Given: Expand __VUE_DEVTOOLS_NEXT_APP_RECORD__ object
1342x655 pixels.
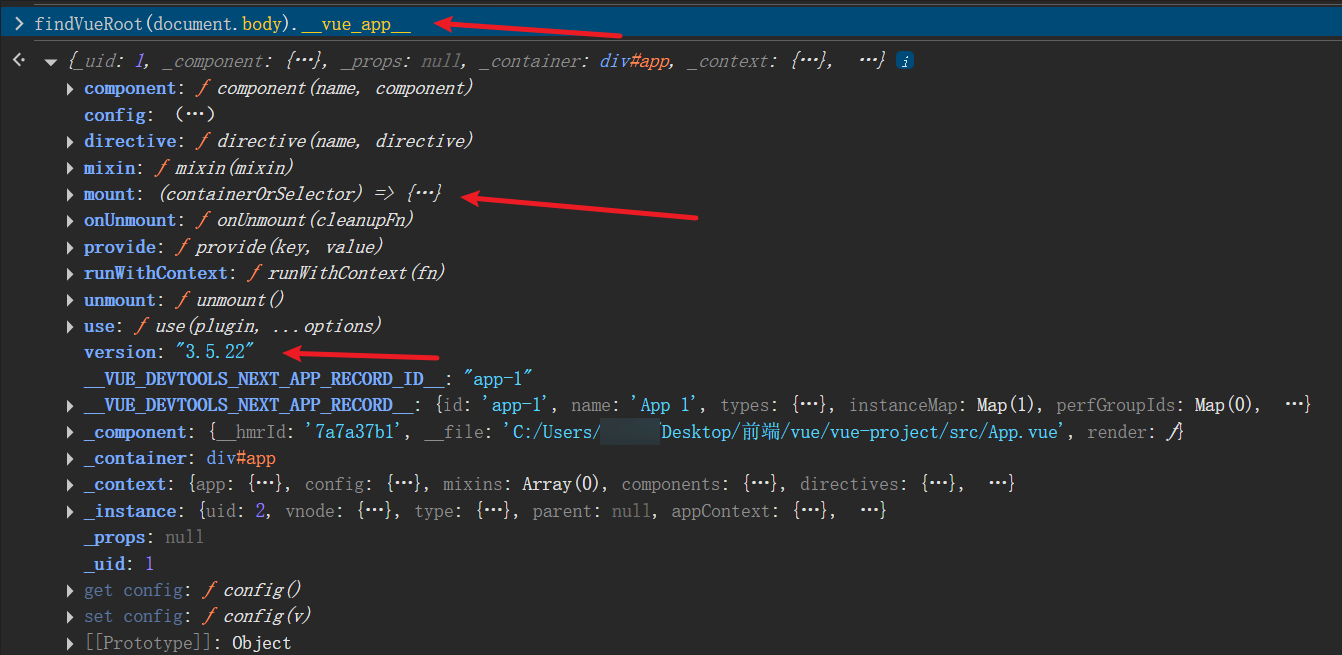Looking at the screenshot, I should pyautogui.click(x=70, y=406).
